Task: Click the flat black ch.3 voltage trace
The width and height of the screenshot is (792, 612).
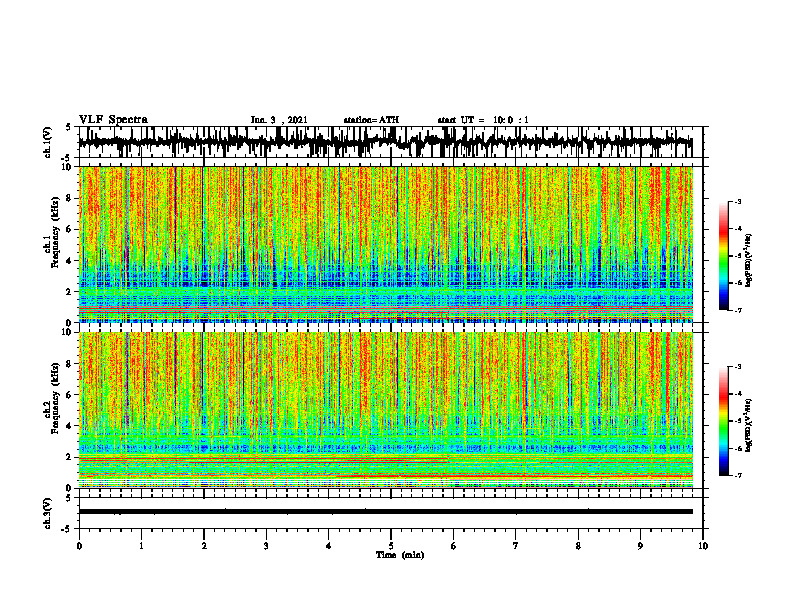Action: click(385, 512)
